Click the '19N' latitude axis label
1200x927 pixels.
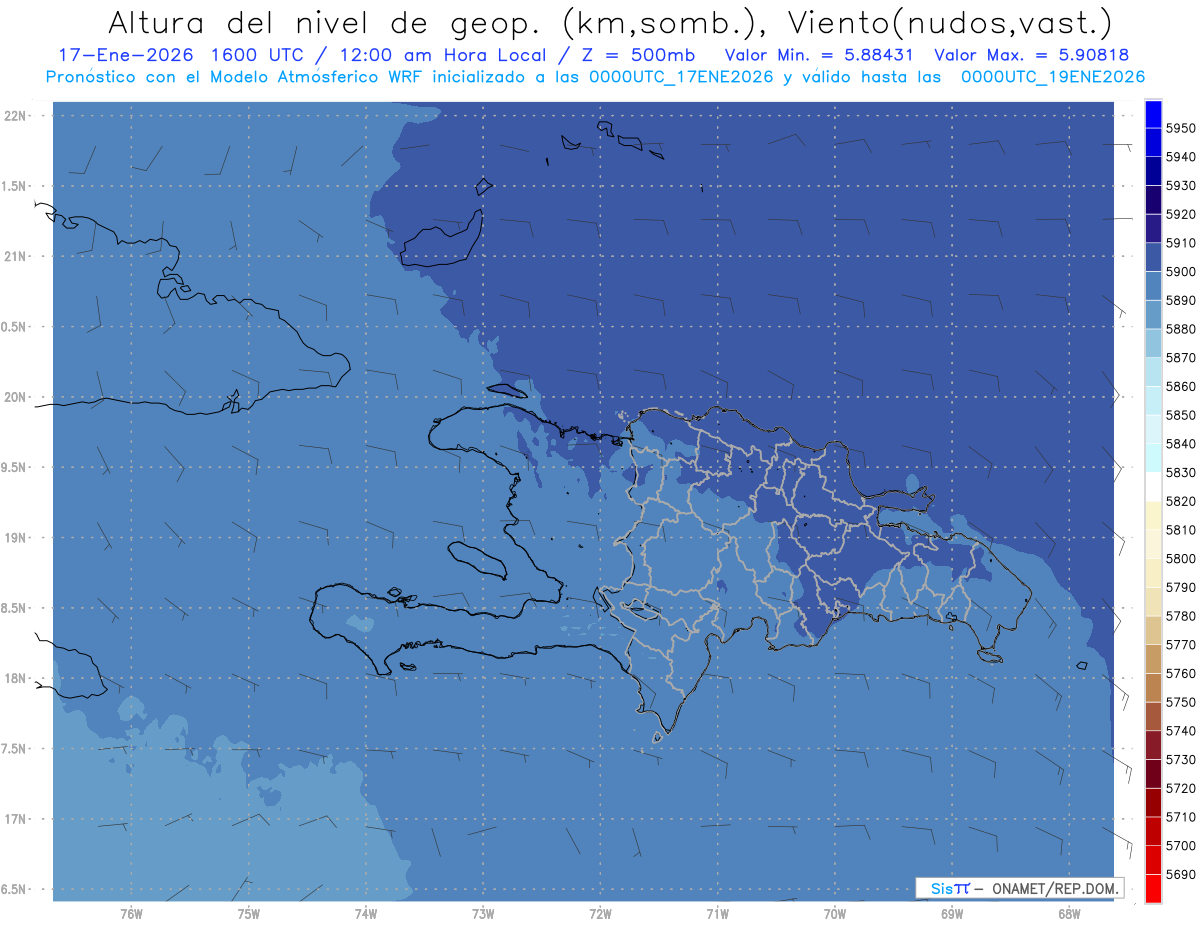coord(14,538)
